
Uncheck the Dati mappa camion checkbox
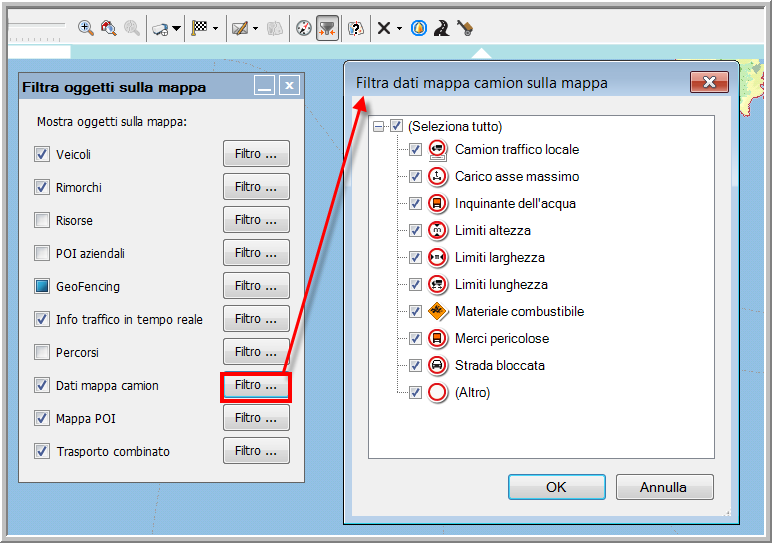[42, 385]
